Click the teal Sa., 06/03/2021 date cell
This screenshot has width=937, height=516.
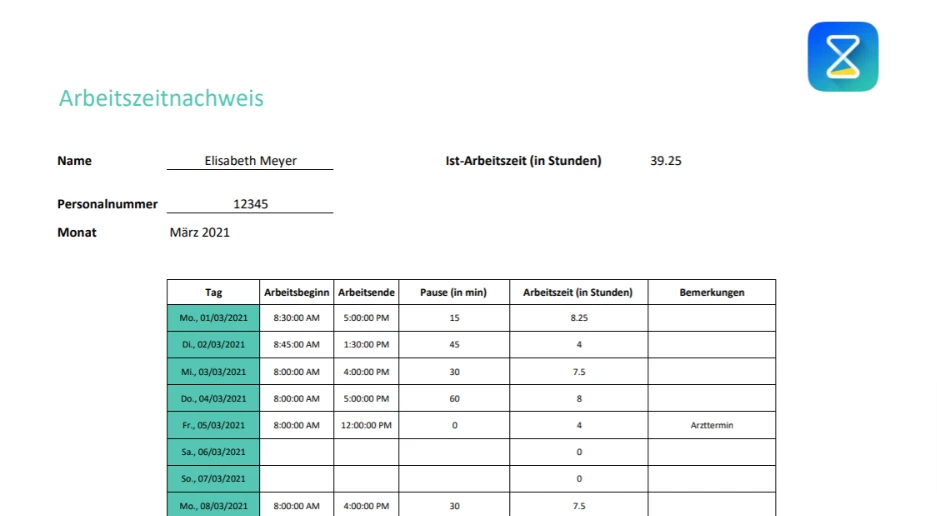coord(213,452)
